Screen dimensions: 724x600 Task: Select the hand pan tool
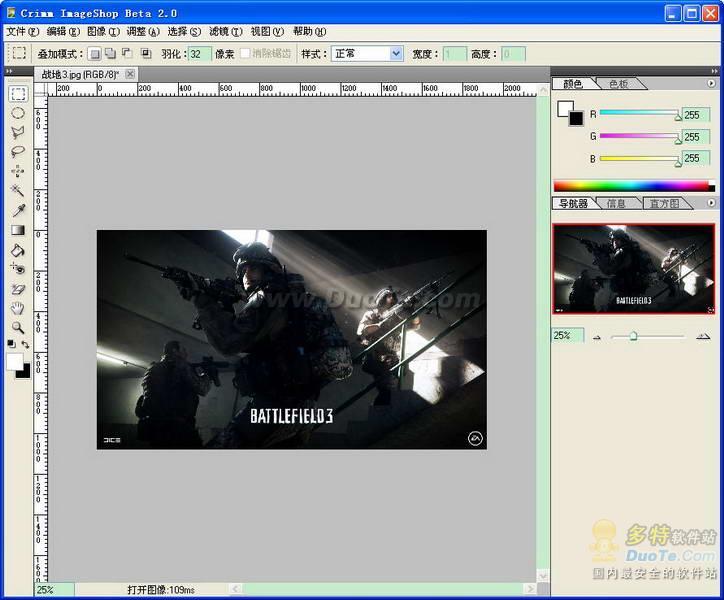(18, 308)
